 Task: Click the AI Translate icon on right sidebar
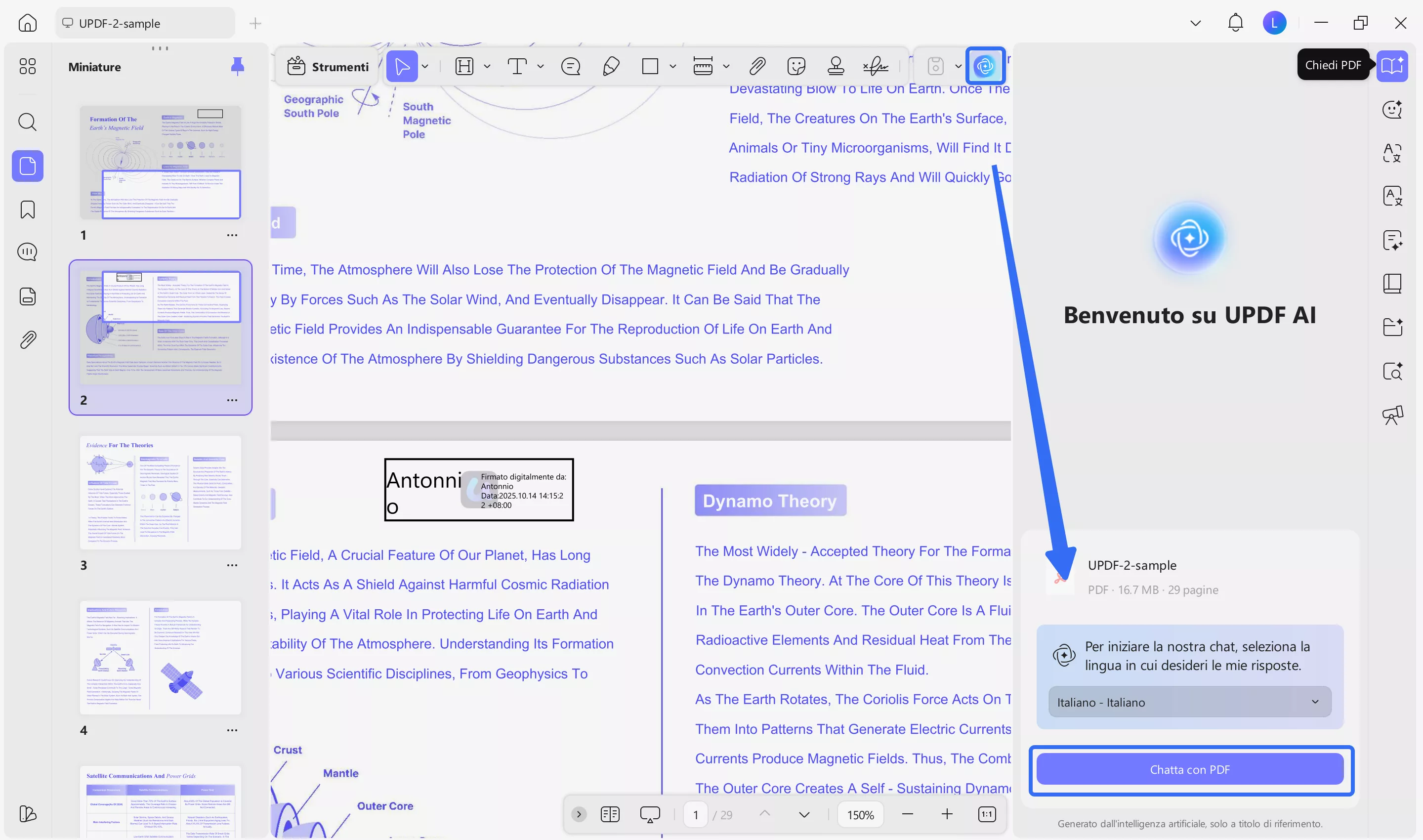tap(1392, 152)
